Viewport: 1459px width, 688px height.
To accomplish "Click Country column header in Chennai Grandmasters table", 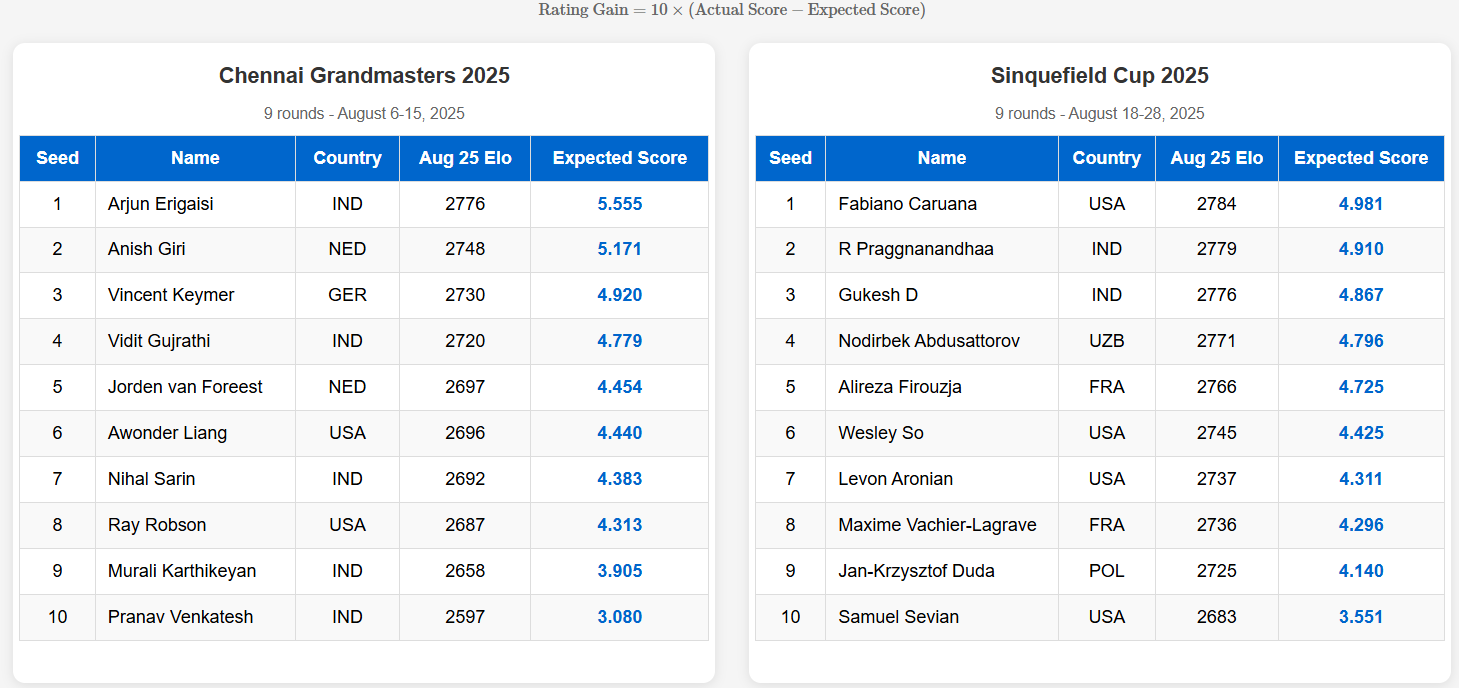I will (347, 158).
